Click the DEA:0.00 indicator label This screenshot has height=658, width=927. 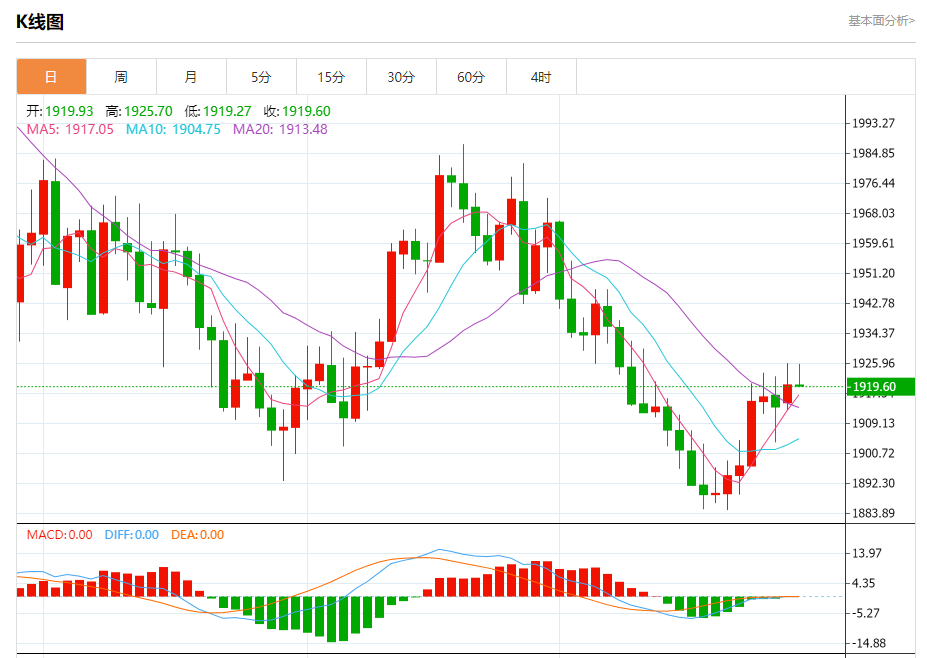coord(197,535)
